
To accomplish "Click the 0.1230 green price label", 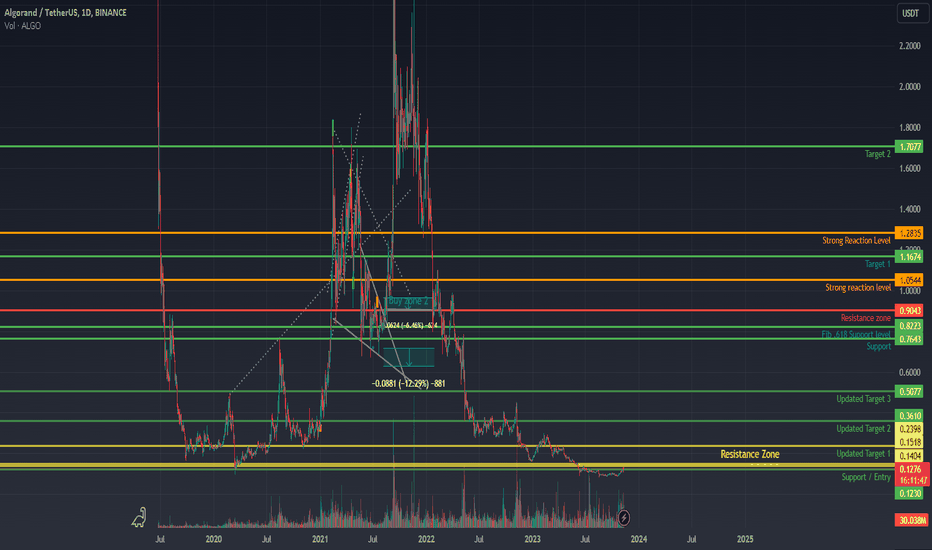I will tap(909, 494).
